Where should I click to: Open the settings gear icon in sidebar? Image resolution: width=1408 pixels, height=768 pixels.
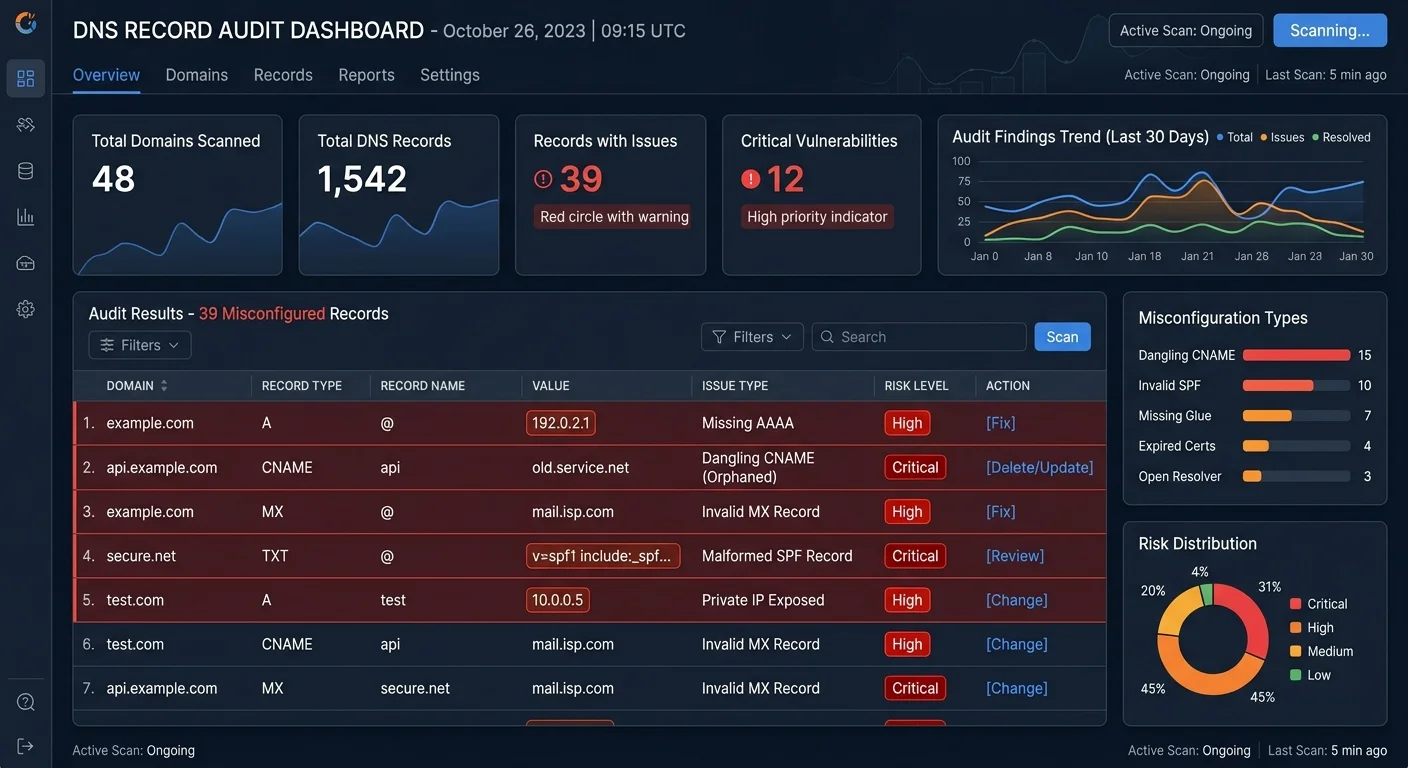click(26, 309)
